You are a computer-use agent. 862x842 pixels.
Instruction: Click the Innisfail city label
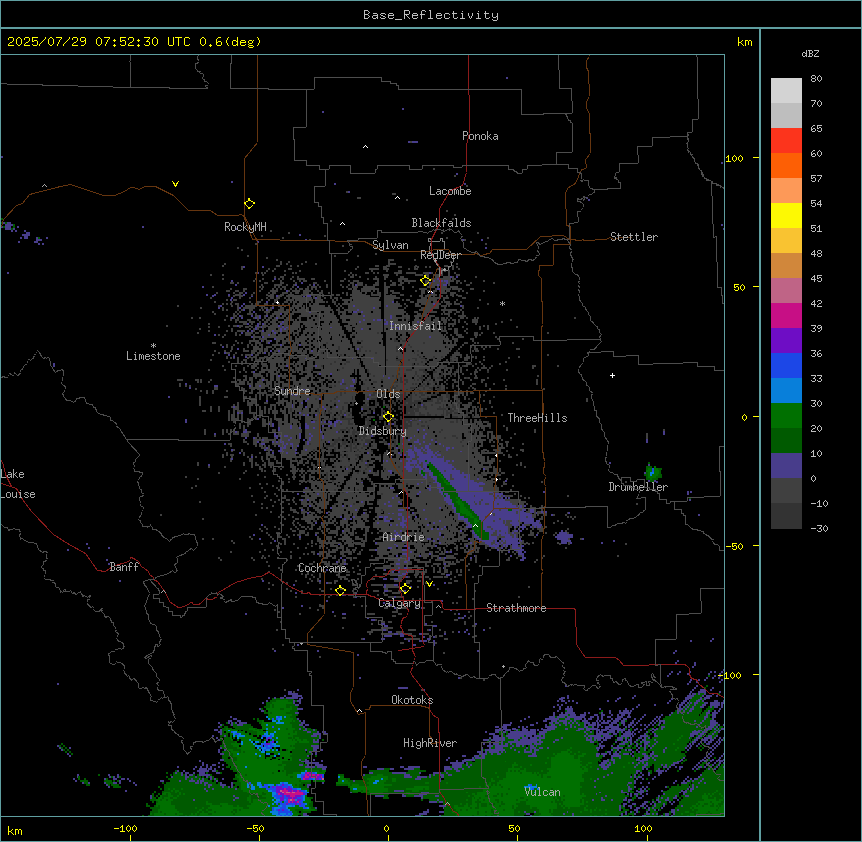pyautogui.click(x=416, y=326)
